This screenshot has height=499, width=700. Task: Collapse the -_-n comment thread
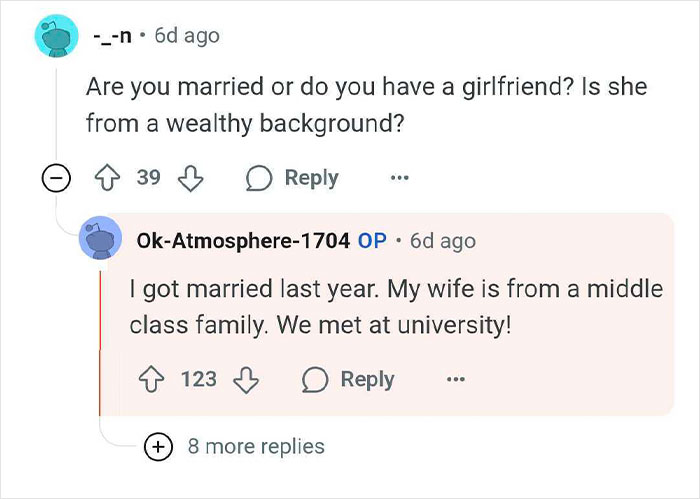pos(56,179)
